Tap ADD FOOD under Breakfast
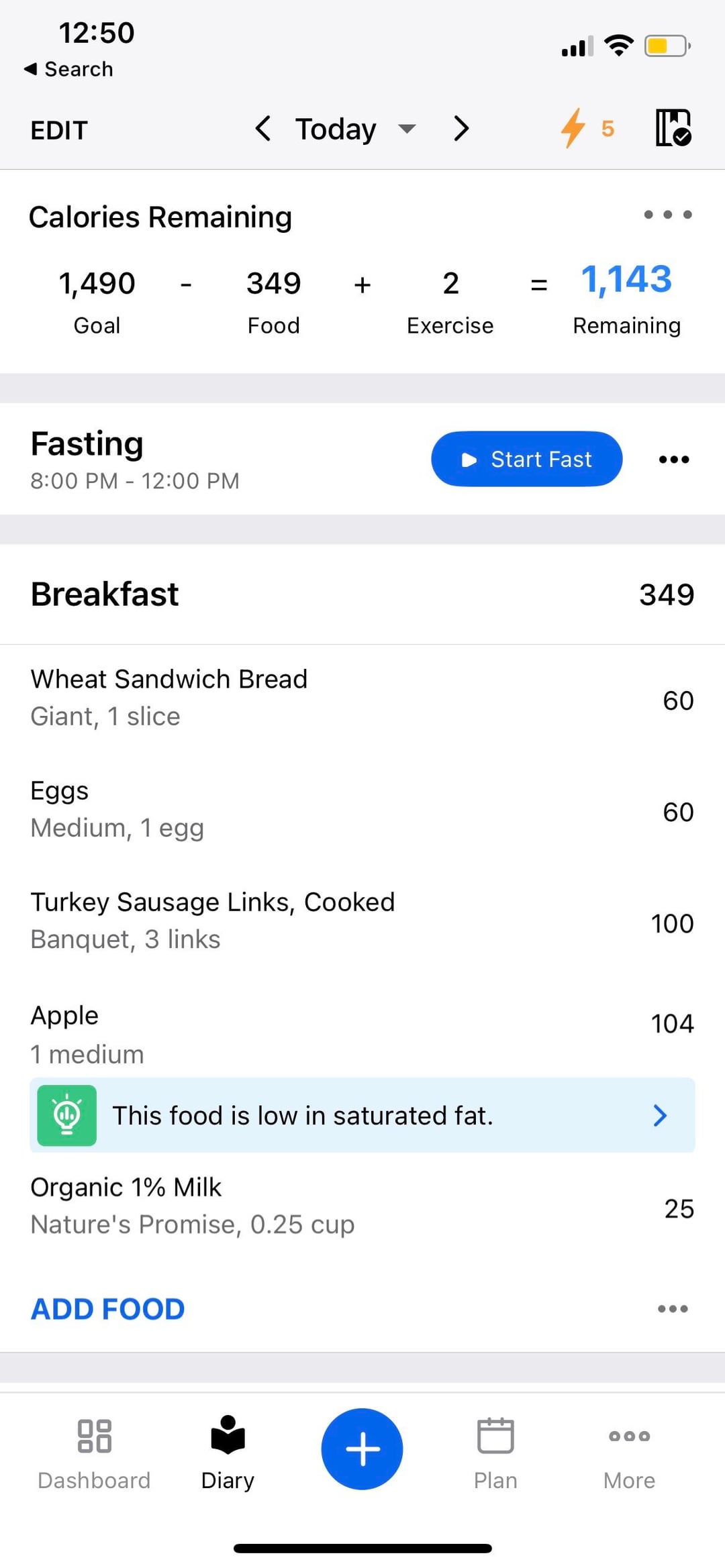This screenshot has width=725, height=1568. click(x=108, y=1309)
